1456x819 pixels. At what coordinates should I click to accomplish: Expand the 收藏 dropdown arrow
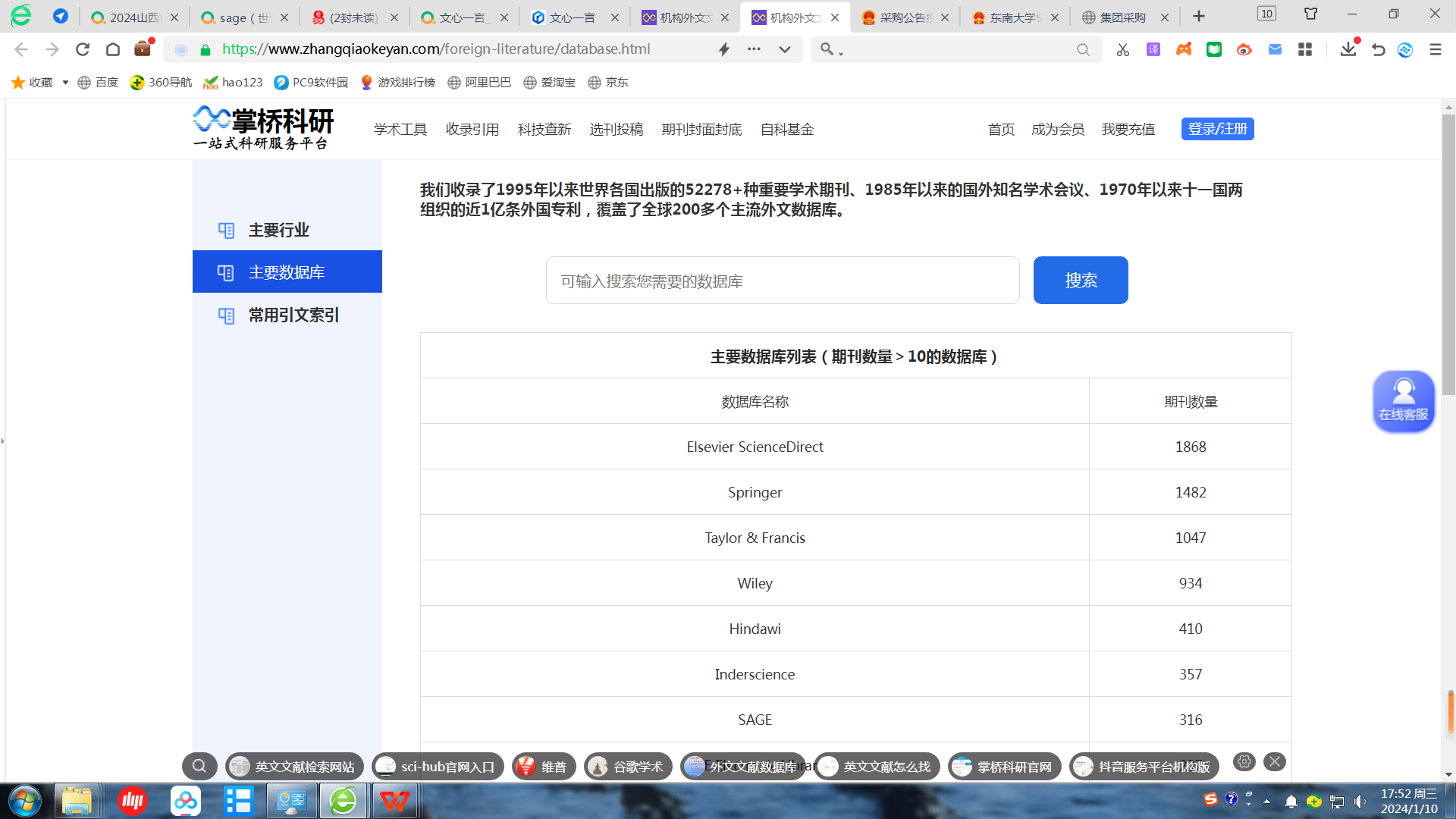point(65,82)
